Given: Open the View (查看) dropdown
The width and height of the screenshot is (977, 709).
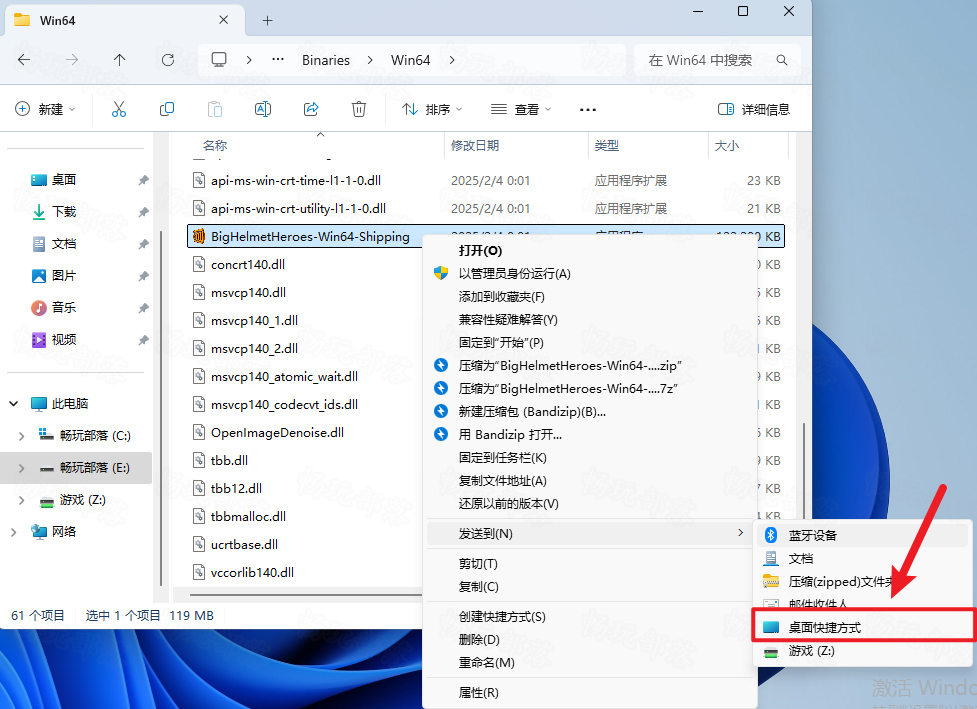Looking at the screenshot, I should click(x=521, y=110).
